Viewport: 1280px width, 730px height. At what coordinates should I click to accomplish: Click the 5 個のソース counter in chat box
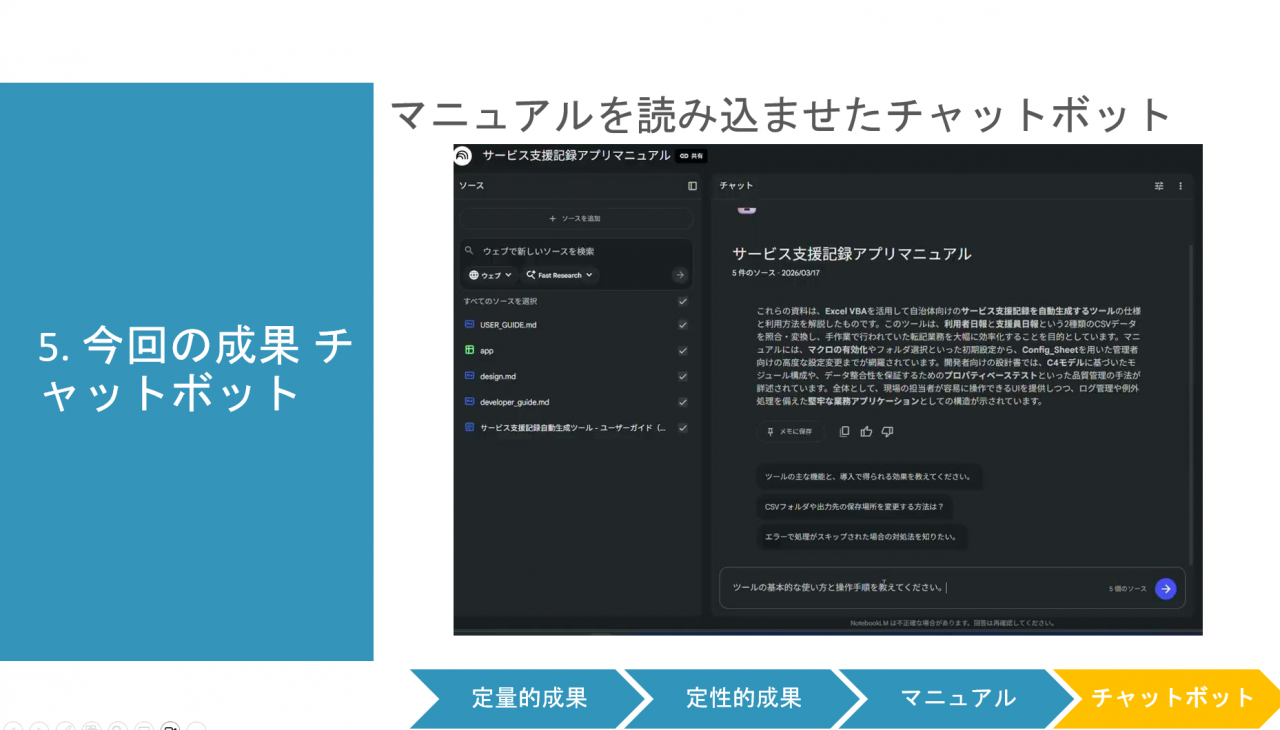click(1127, 589)
